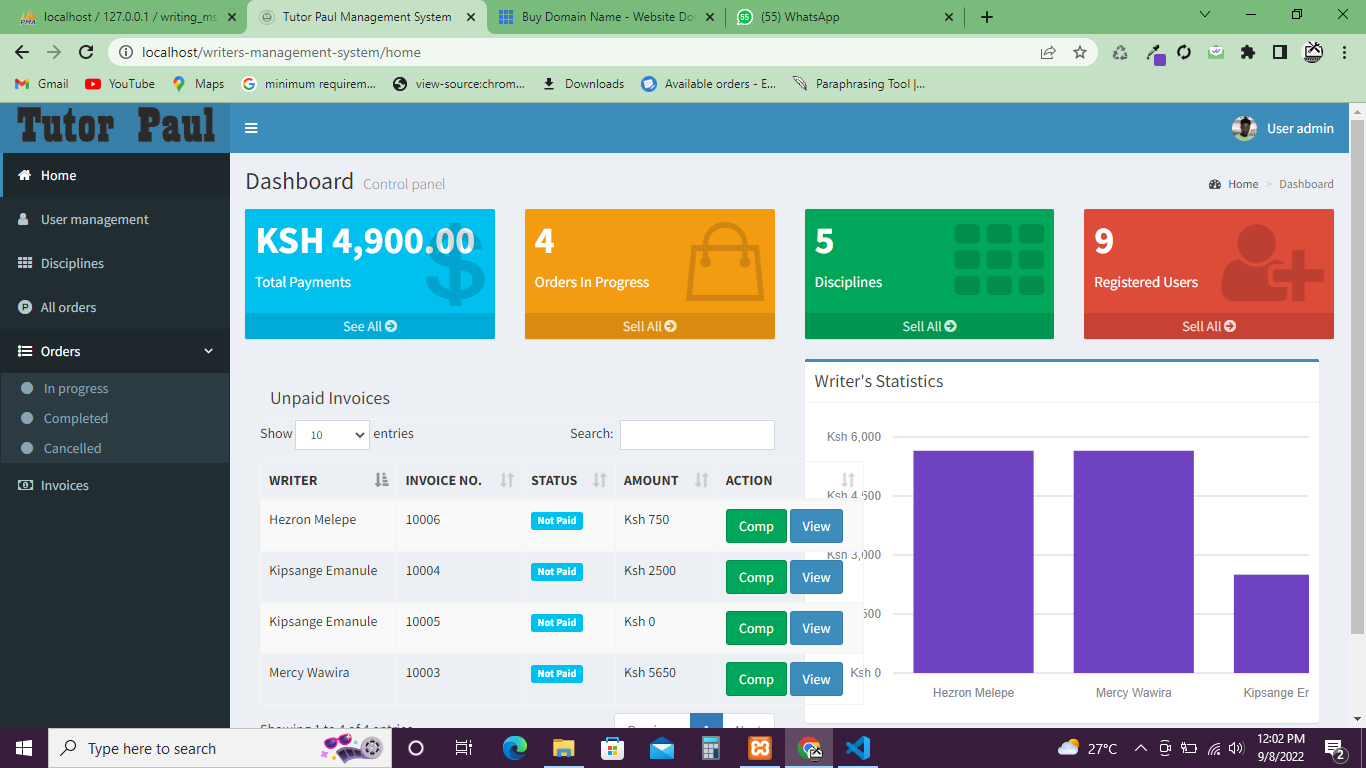Open the Home sidebar item

click(115, 175)
